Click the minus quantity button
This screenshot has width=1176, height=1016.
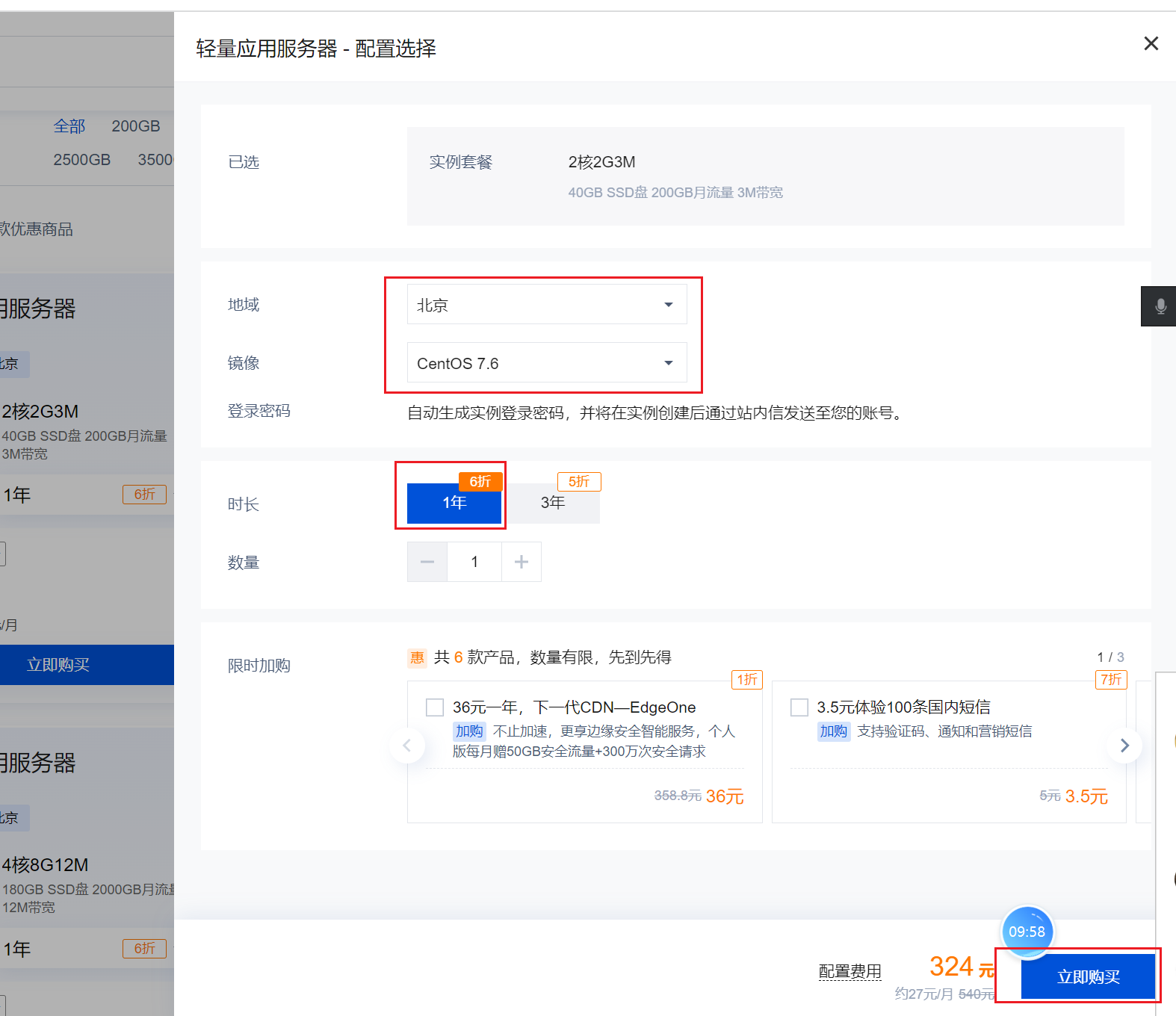point(427,562)
